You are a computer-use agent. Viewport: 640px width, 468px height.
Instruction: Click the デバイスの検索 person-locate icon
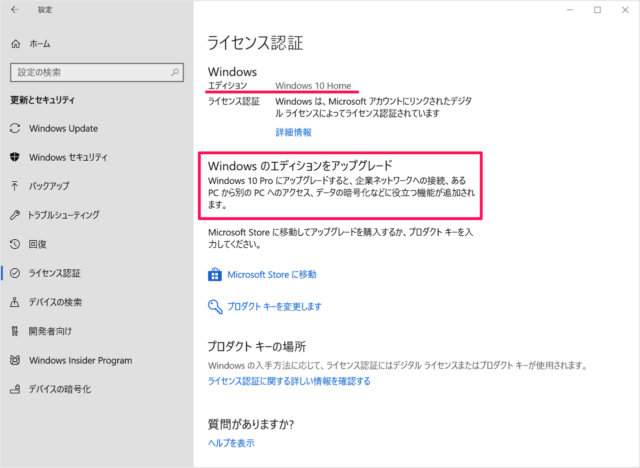tap(15, 302)
